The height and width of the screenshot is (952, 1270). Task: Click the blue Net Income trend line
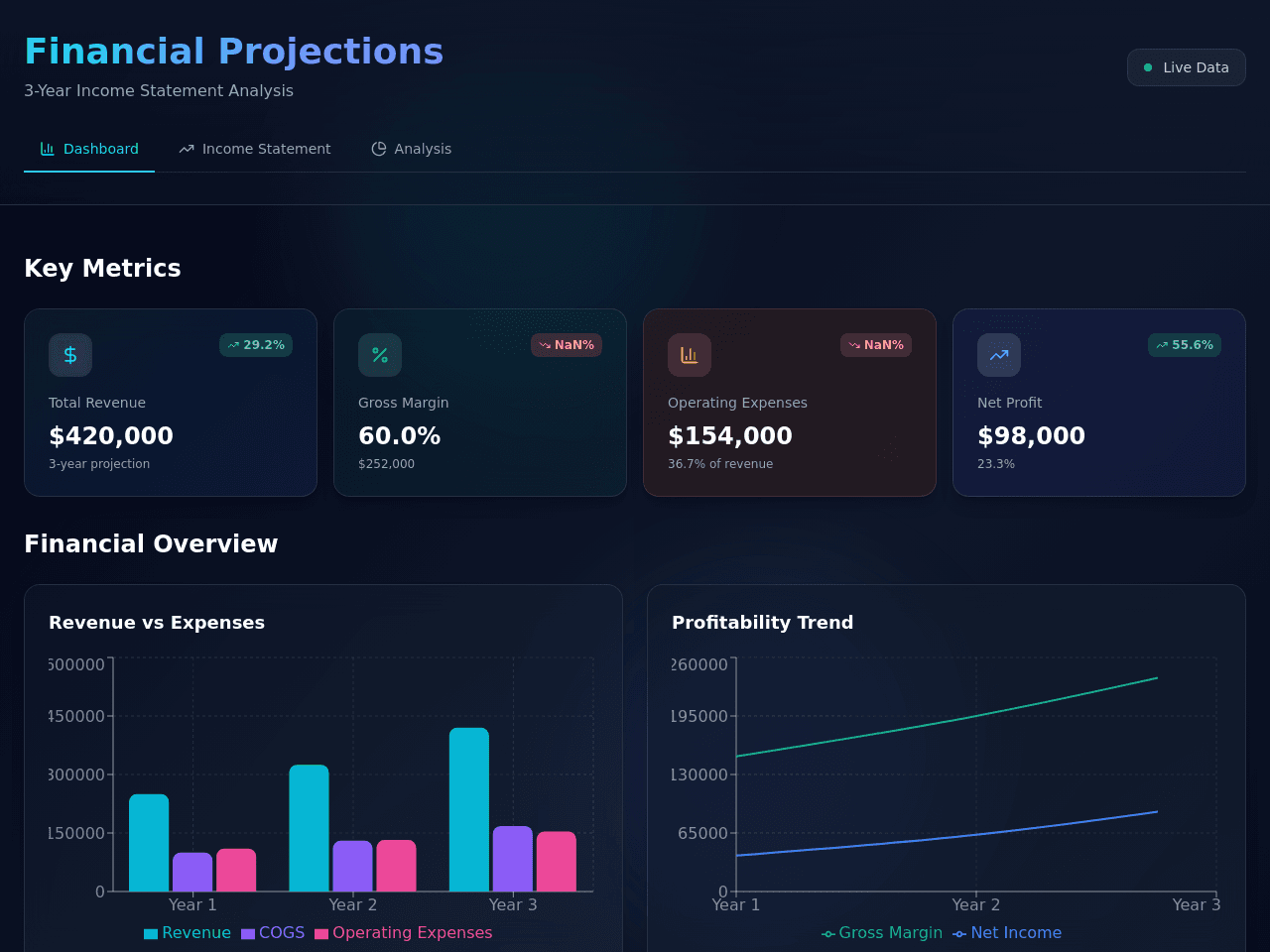(x=976, y=834)
